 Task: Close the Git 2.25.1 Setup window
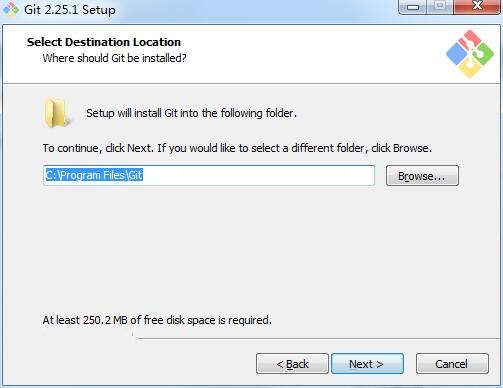click(477, 6)
